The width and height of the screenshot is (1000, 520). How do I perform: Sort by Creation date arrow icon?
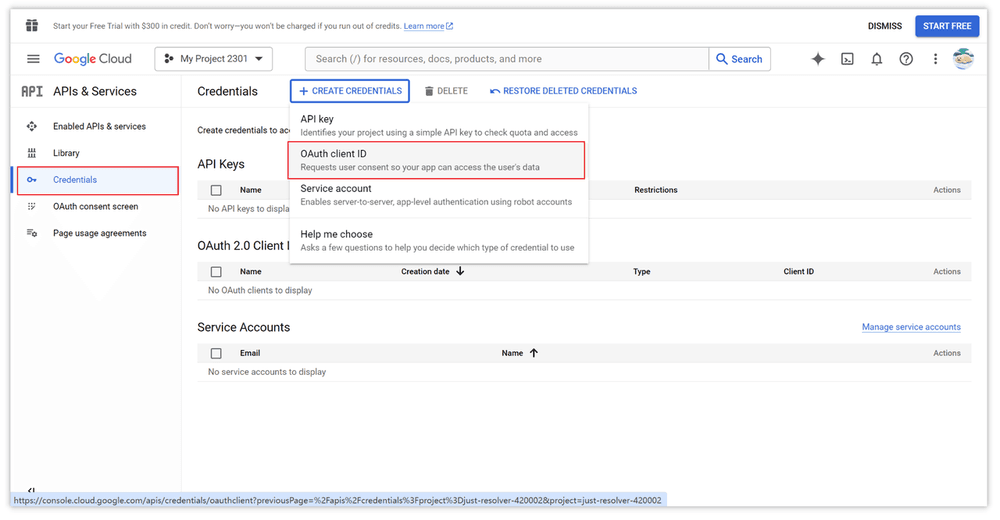(x=460, y=271)
